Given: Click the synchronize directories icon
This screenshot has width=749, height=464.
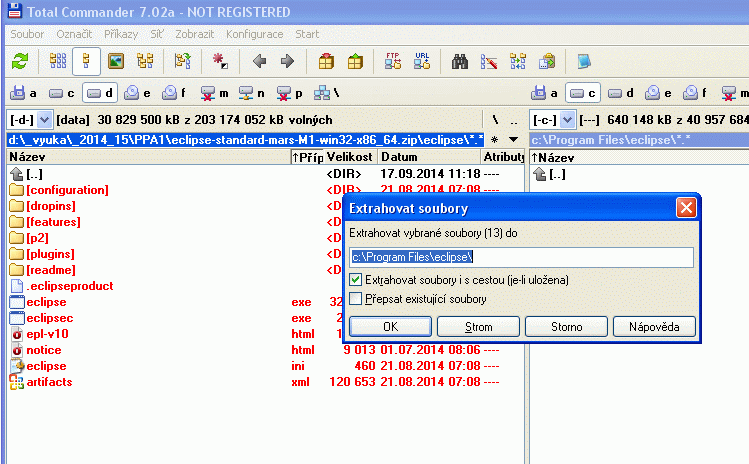Looking at the screenshot, I should click(518, 61).
